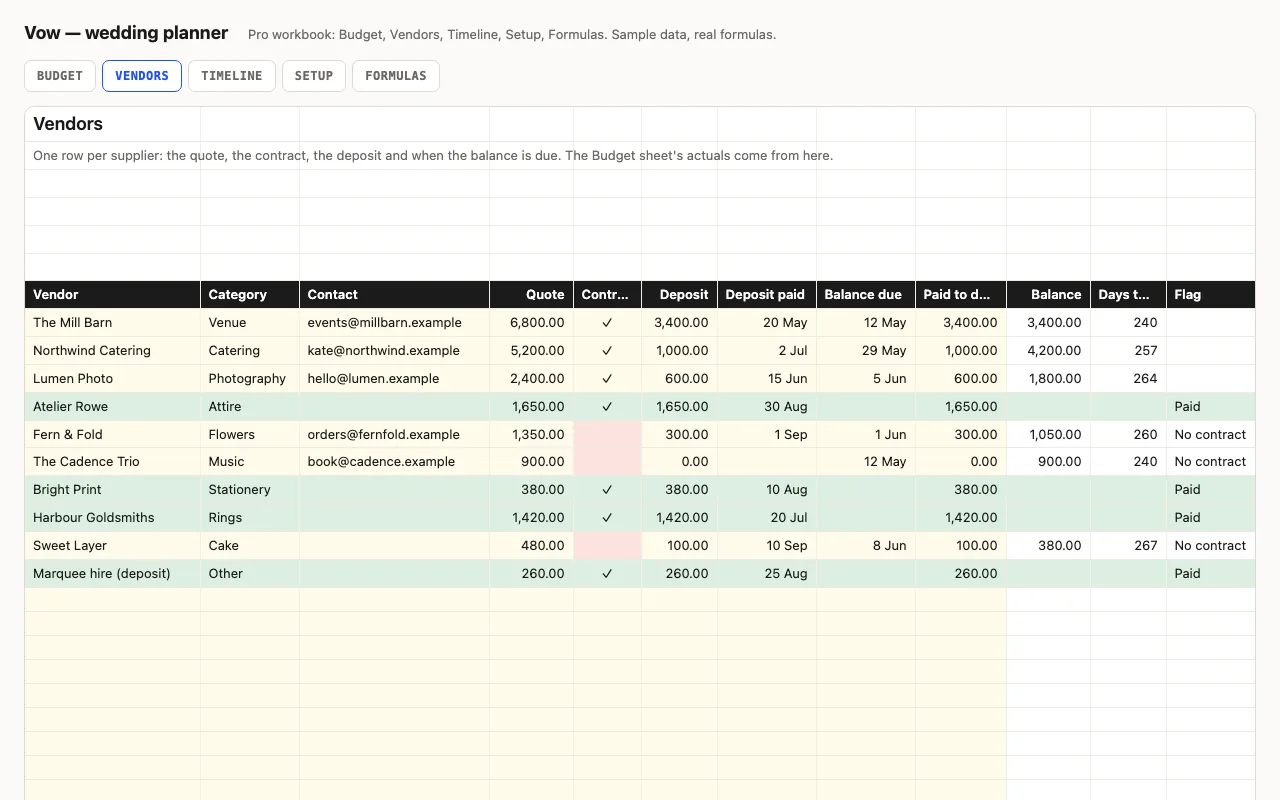Viewport: 1280px width, 800px height.
Task: Select the Stationery category cell
Action: (250, 490)
